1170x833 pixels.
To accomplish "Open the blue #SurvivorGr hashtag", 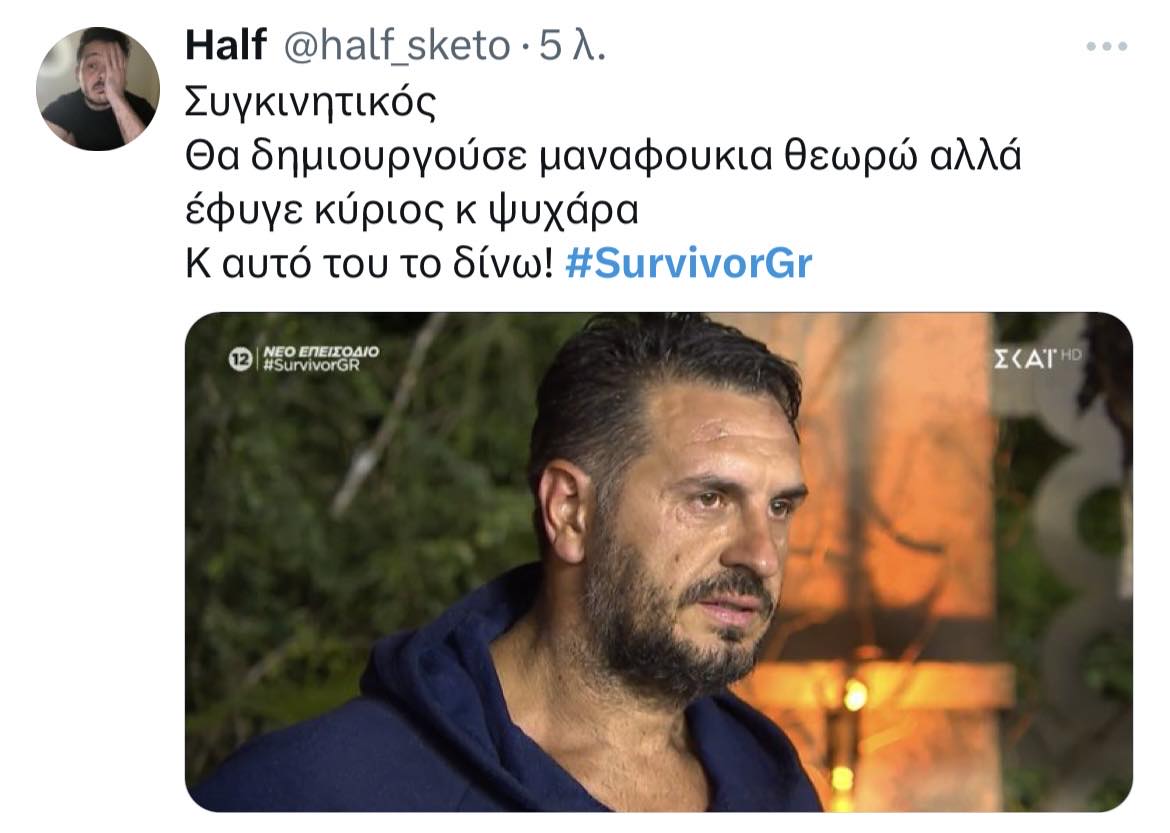I will tap(689, 263).
